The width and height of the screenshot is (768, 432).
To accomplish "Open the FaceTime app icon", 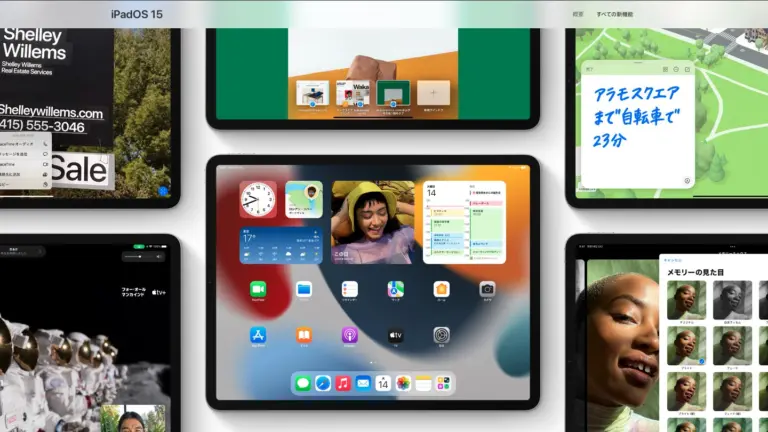I will coord(258,289).
